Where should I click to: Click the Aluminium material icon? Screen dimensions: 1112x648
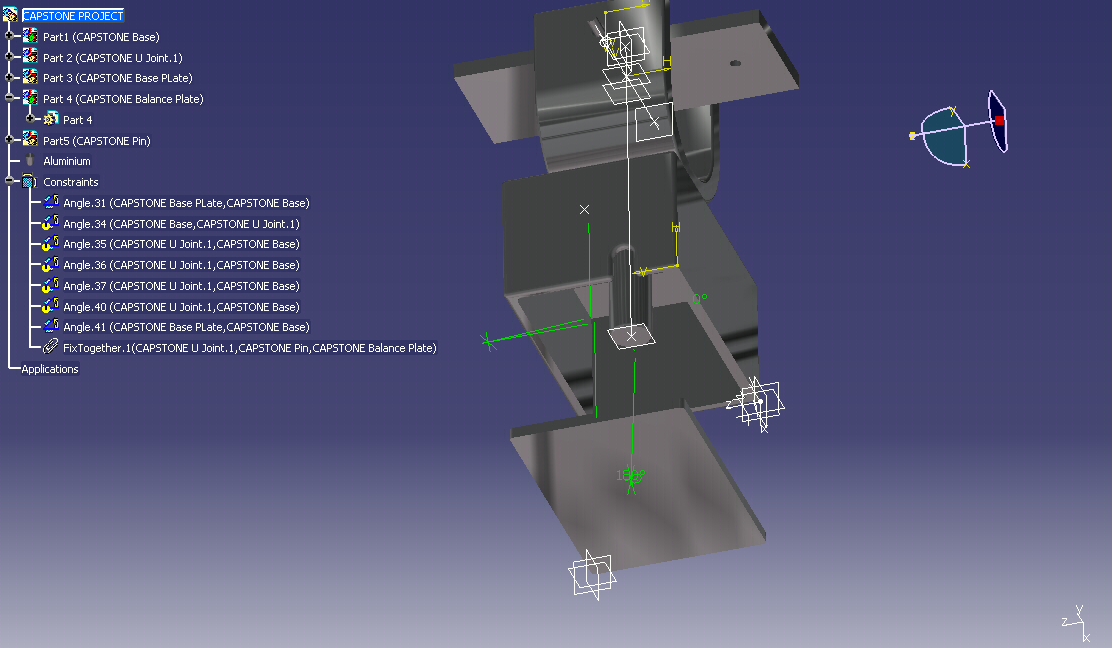(30, 161)
